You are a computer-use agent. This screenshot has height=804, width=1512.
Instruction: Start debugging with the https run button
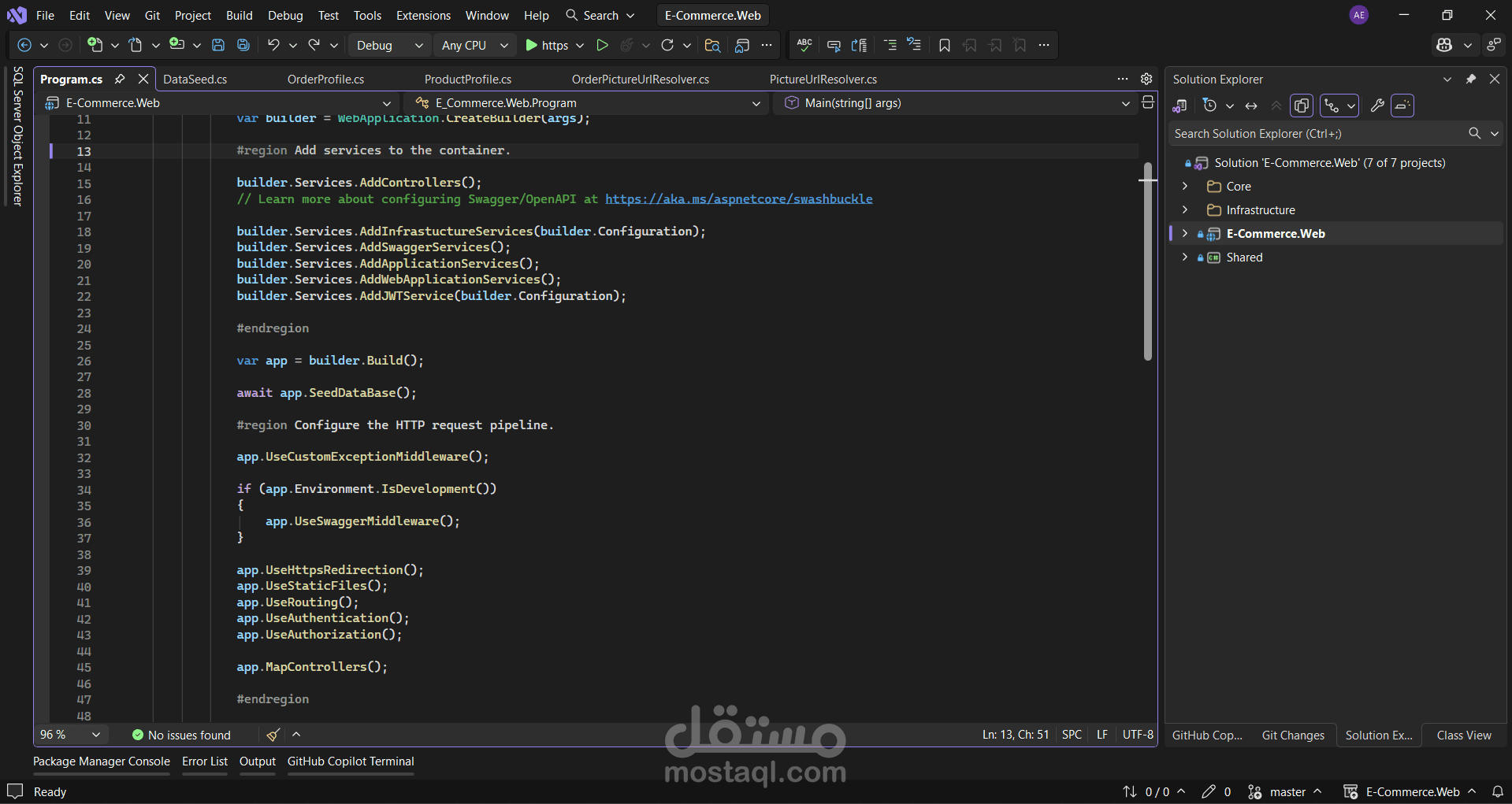[x=546, y=46]
